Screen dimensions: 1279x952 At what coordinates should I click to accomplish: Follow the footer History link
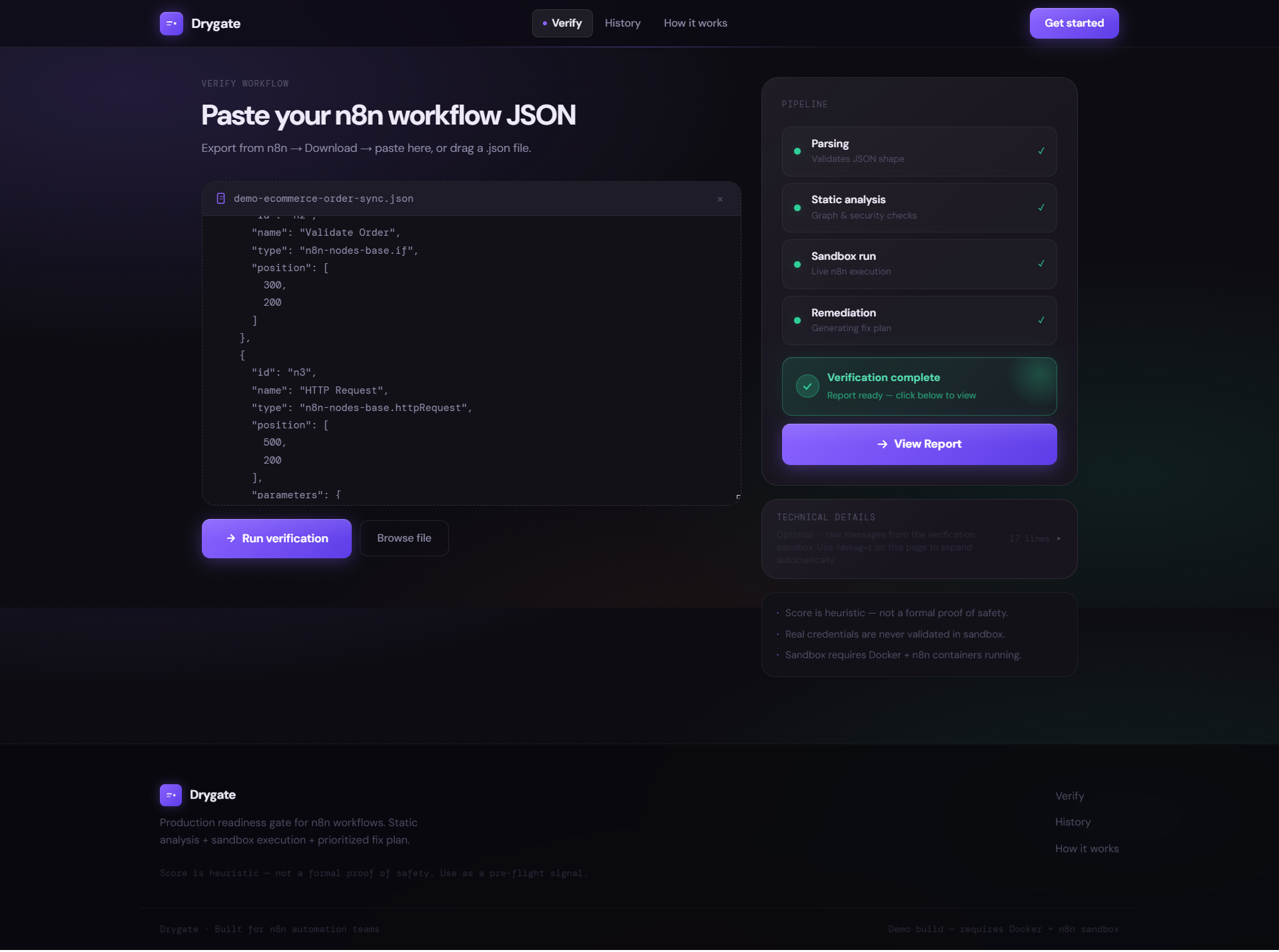[1072, 822]
